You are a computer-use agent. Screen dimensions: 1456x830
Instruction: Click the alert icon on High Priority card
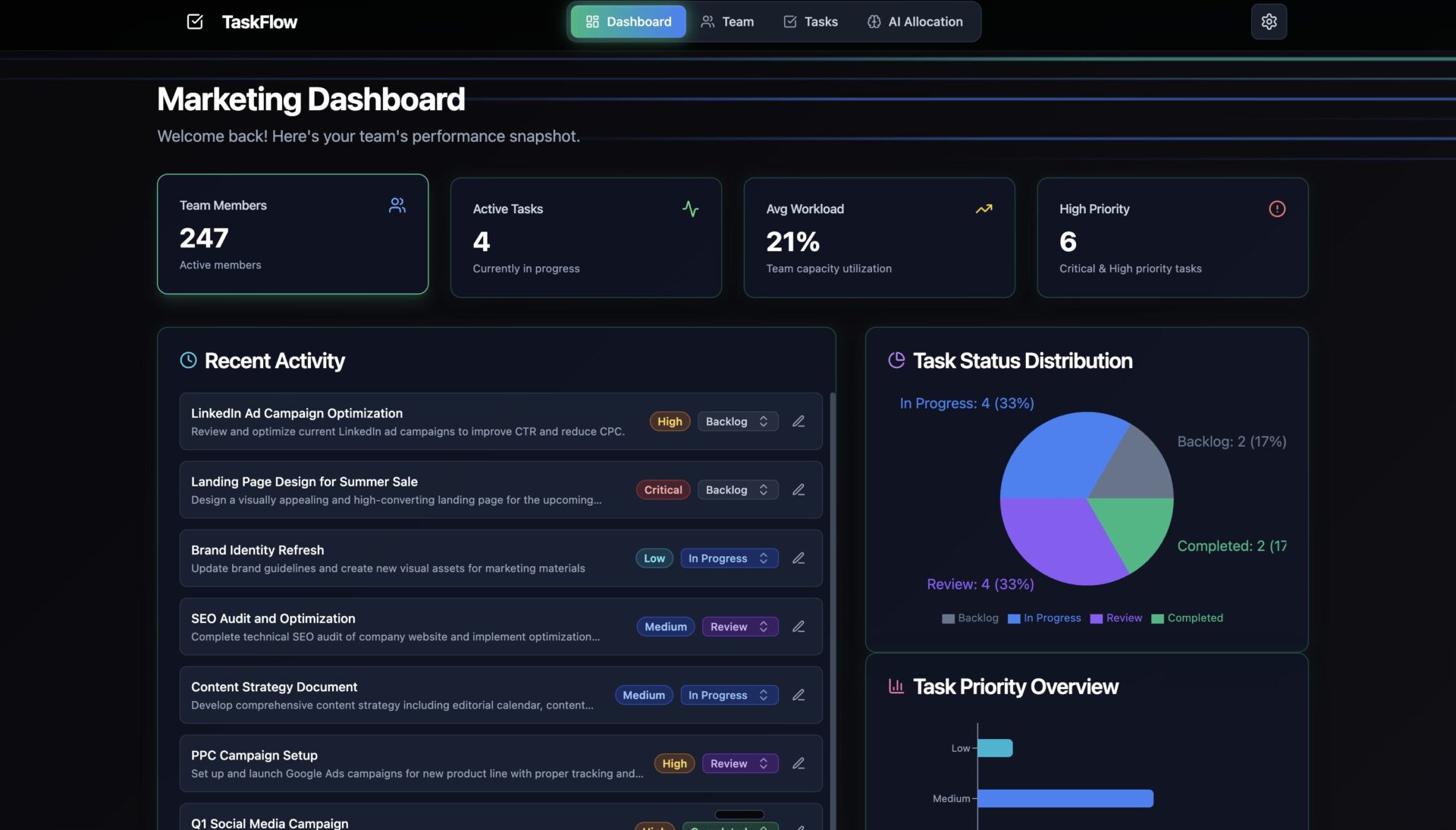(1277, 209)
